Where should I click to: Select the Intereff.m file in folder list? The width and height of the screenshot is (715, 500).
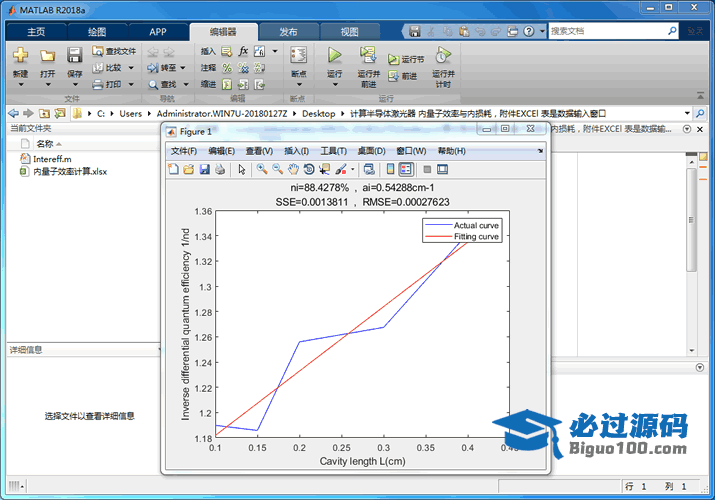[52, 159]
